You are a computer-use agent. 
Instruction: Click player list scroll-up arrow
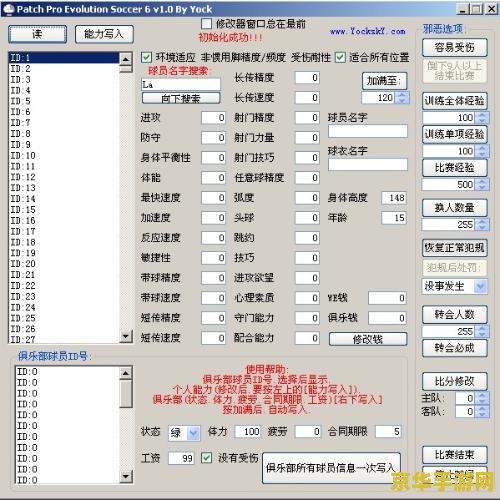tap(126, 59)
